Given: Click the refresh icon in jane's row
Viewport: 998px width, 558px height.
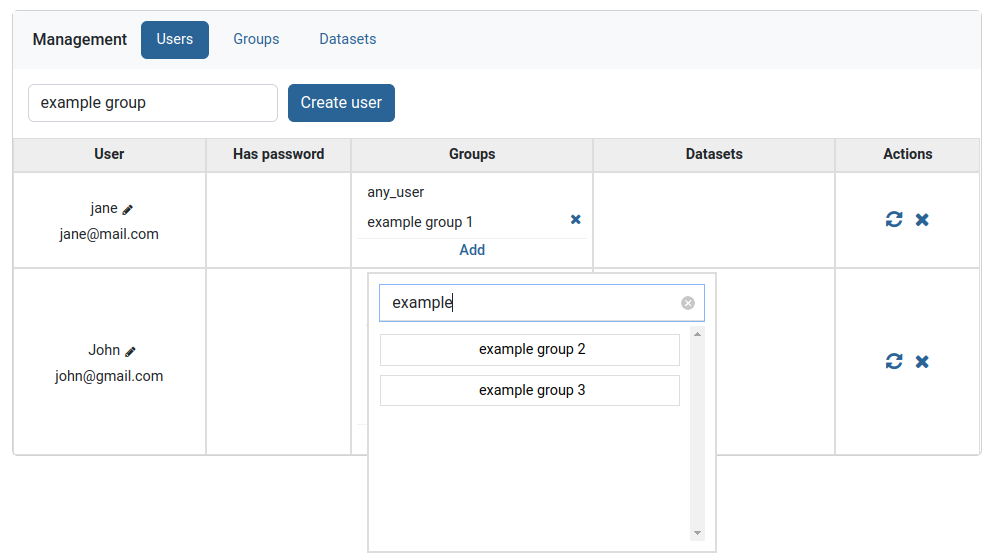Looking at the screenshot, I should click(x=894, y=219).
